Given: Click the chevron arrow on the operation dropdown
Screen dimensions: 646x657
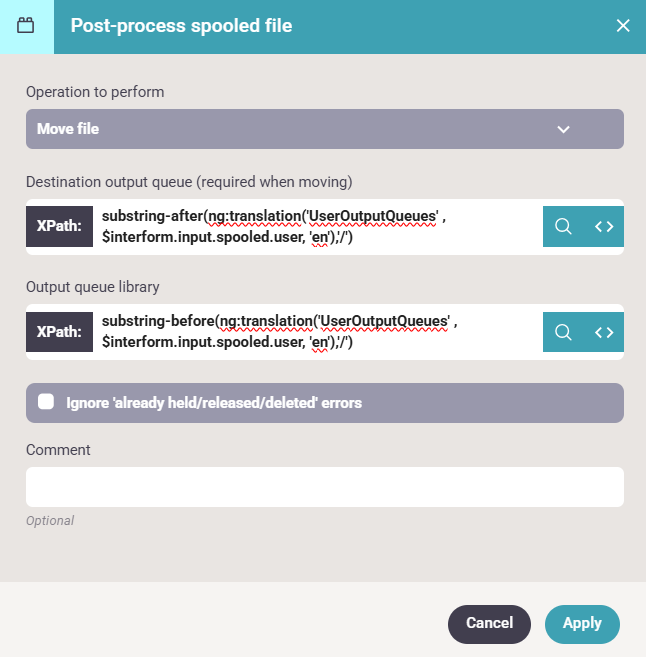Looking at the screenshot, I should [x=563, y=129].
